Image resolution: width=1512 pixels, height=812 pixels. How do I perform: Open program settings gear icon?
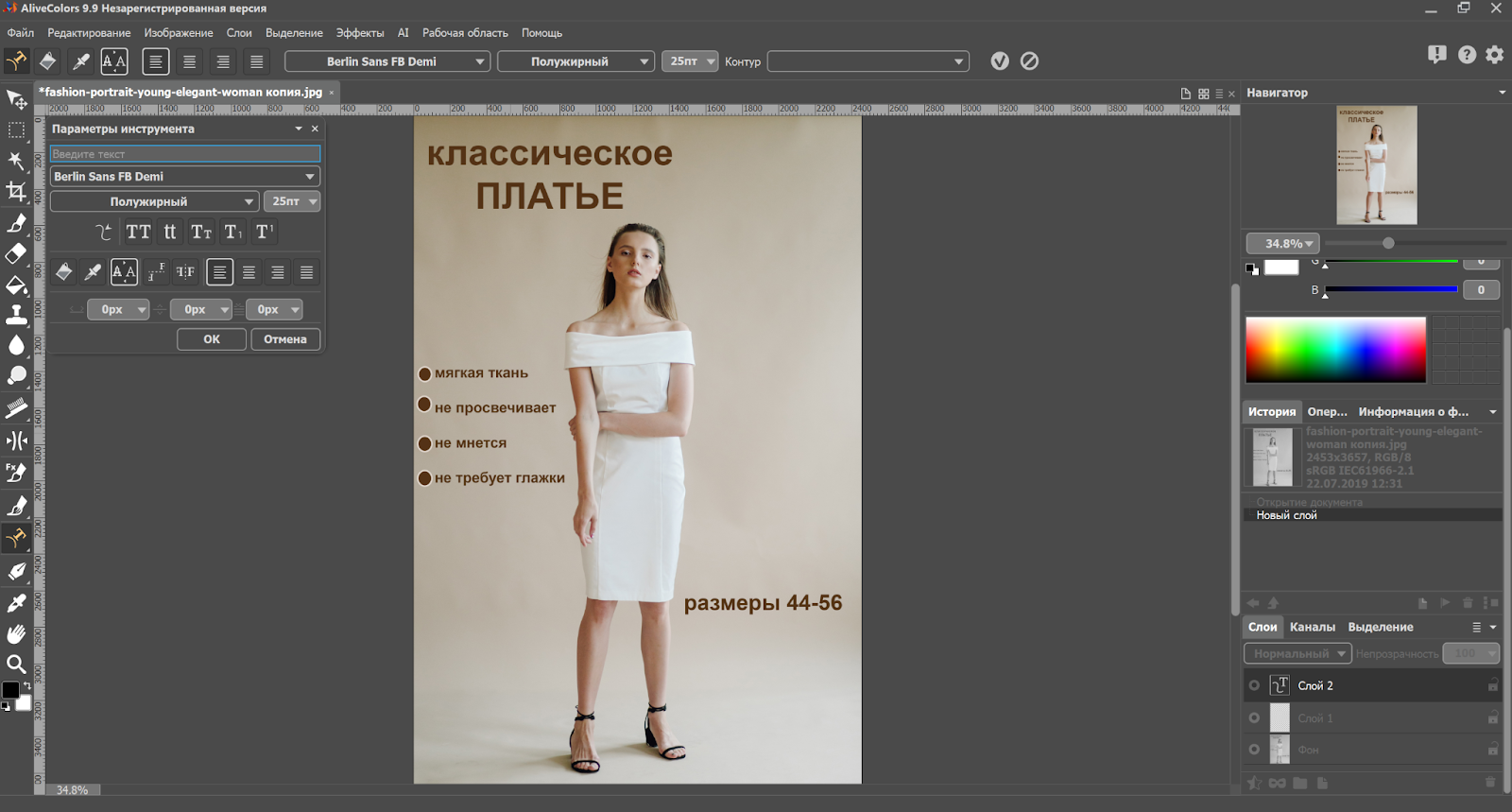pos(1494,55)
